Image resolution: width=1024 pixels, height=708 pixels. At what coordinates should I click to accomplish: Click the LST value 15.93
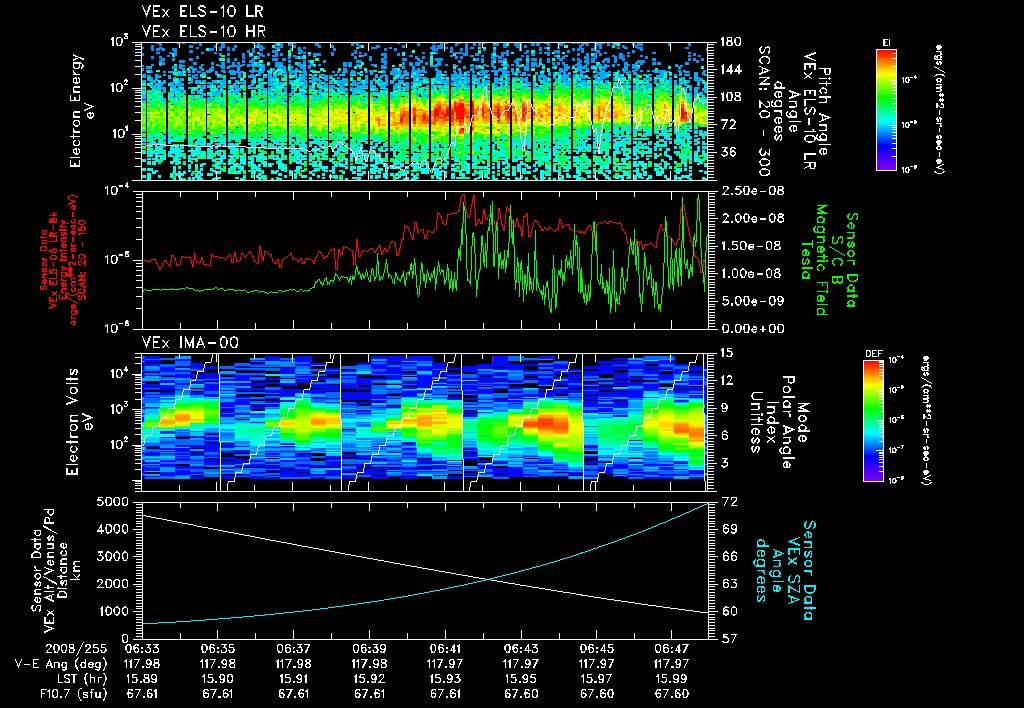click(445, 679)
